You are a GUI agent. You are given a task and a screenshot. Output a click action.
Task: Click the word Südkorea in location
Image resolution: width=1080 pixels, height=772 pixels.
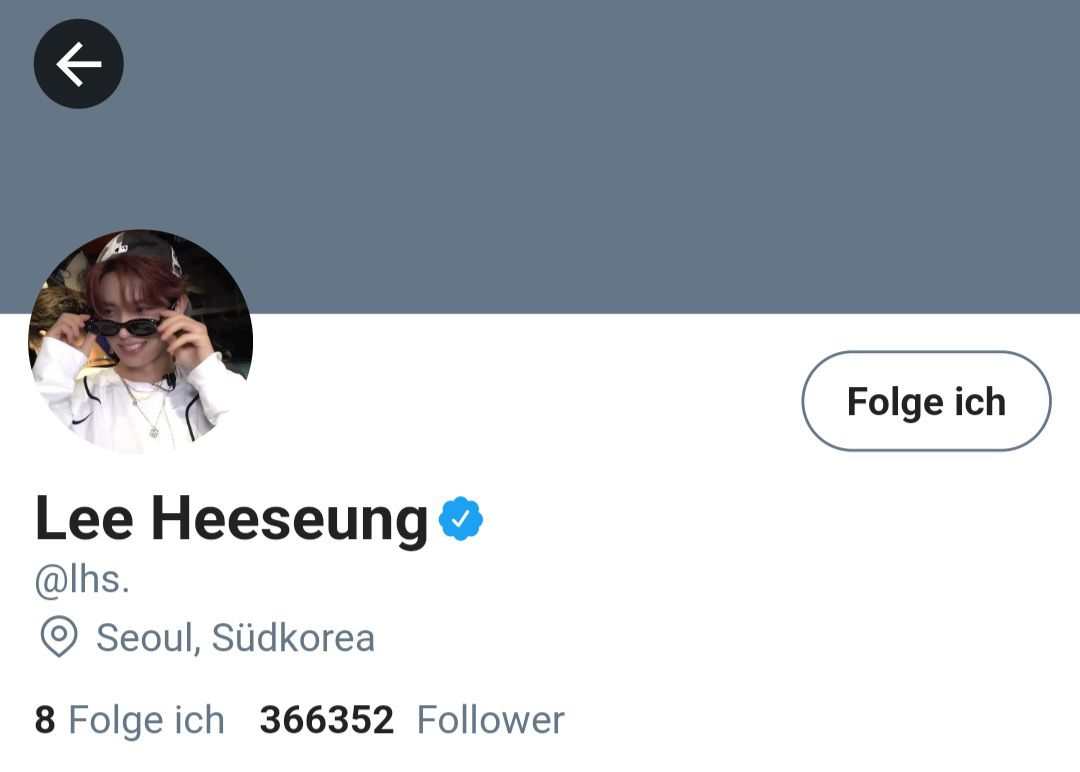293,637
